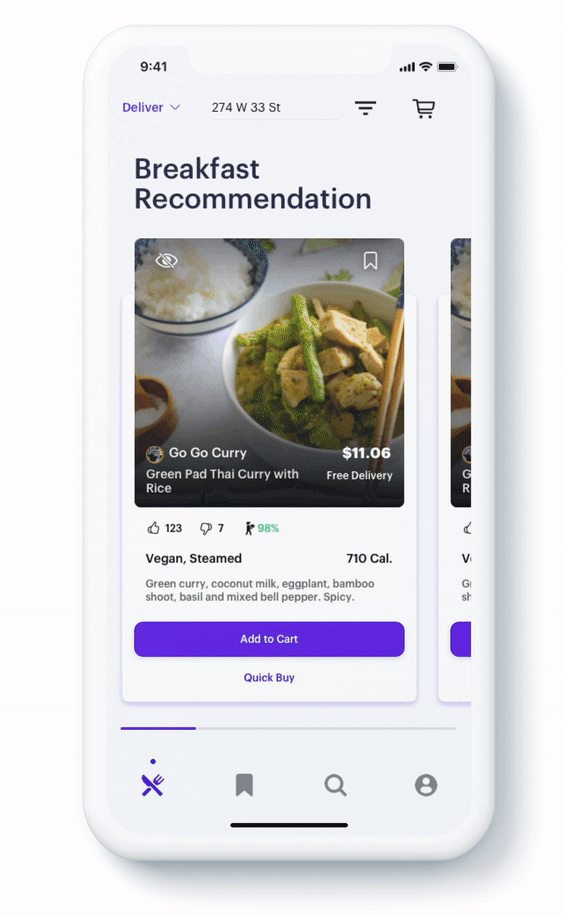
Task: Edit the 274 W 33 St address field
Action: coord(275,108)
